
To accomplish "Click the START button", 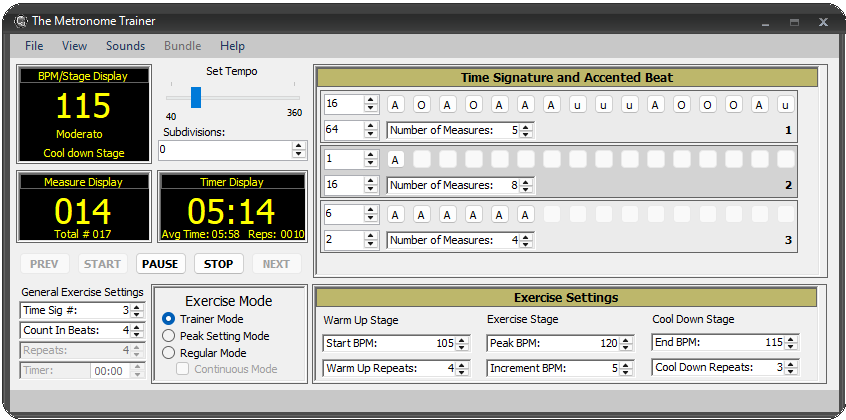I will [x=103, y=264].
